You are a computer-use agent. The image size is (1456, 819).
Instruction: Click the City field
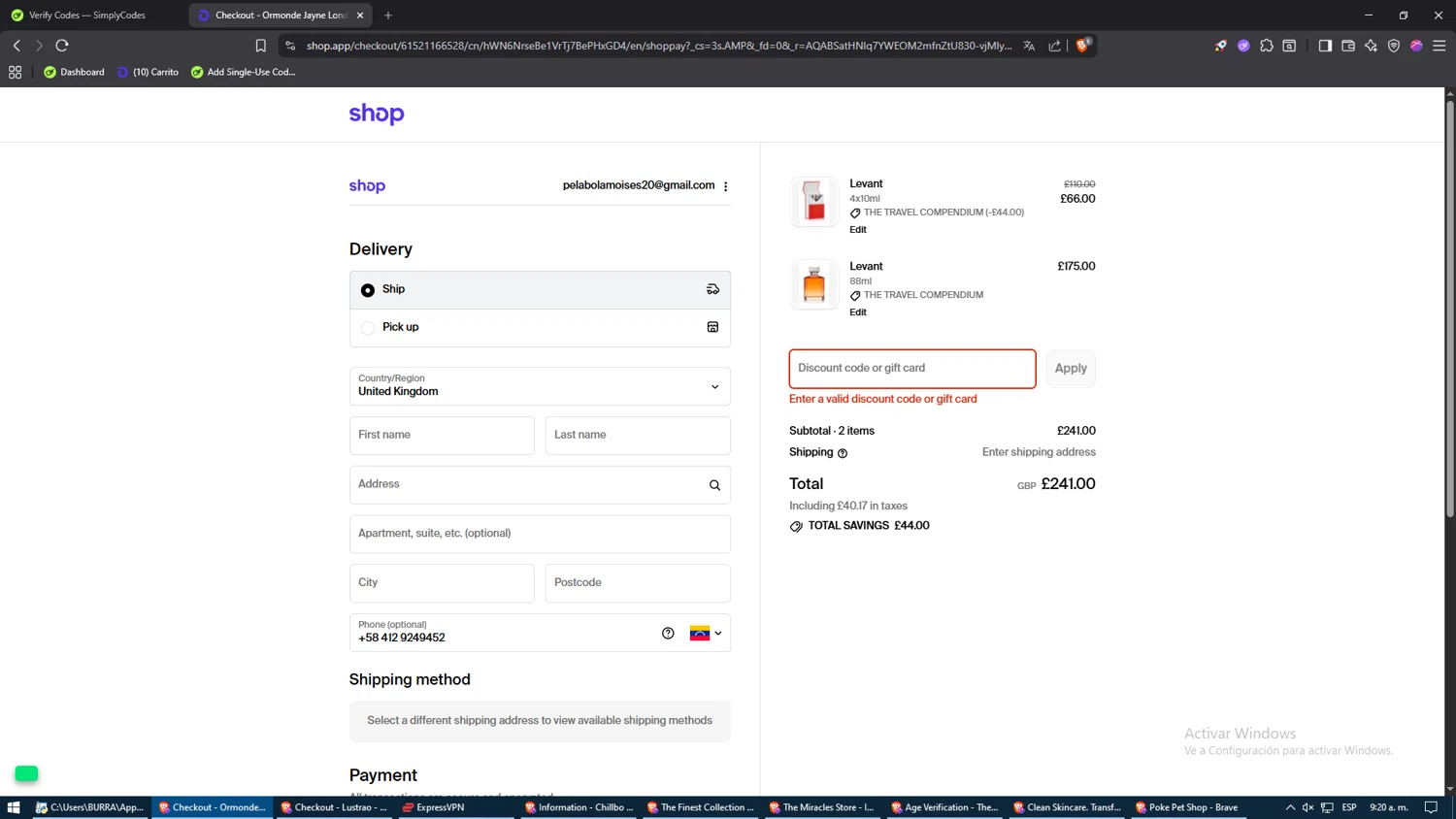(x=442, y=583)
